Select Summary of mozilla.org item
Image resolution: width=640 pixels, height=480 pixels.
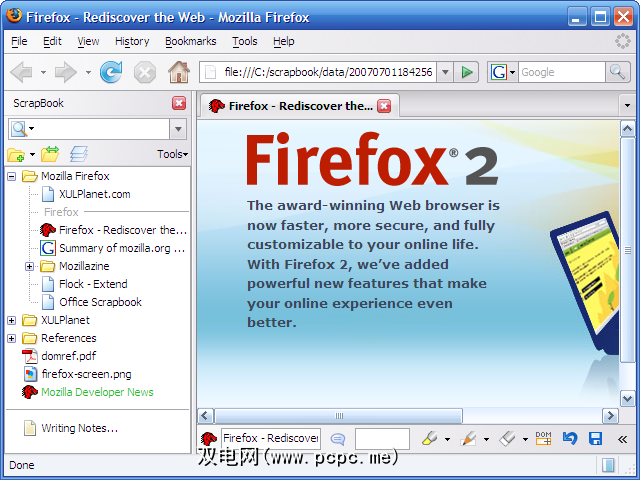[x=122, y=248]
